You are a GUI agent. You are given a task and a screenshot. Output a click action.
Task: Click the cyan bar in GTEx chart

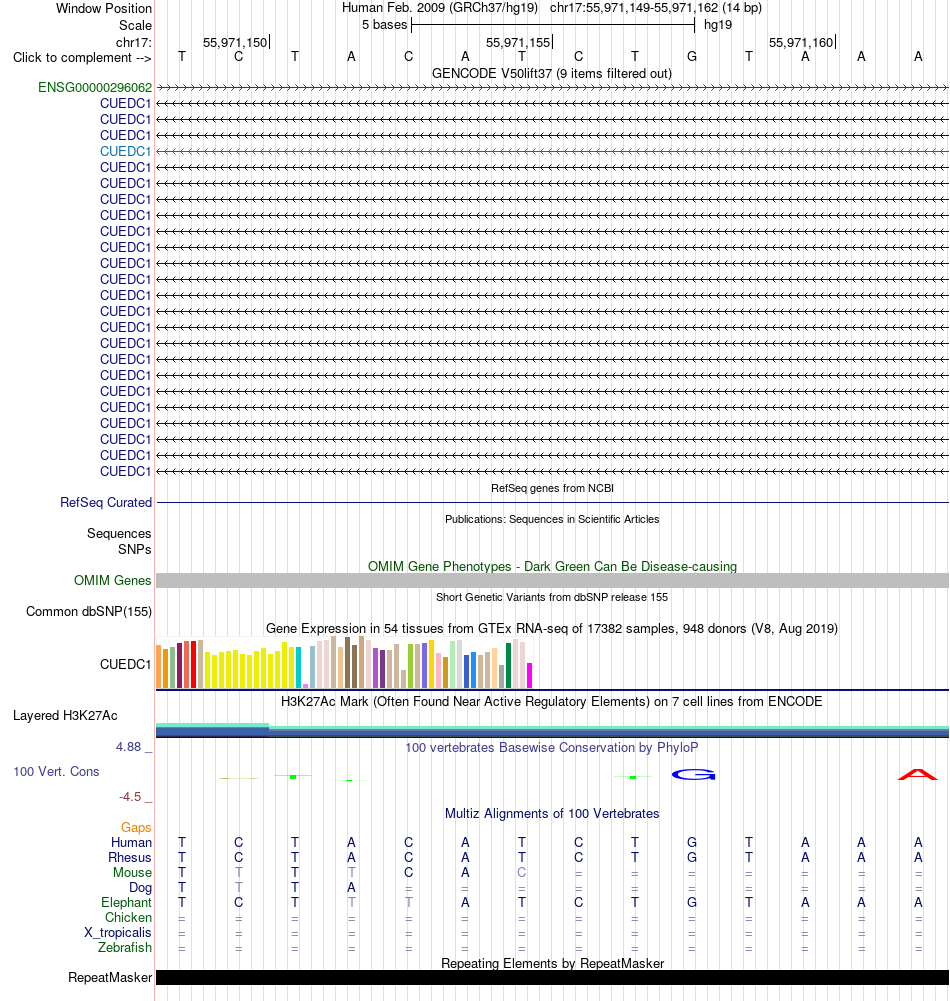(298, 667)
